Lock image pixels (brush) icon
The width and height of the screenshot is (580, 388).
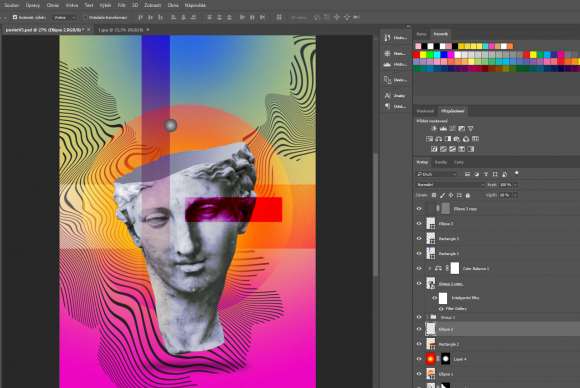(442, 195)
